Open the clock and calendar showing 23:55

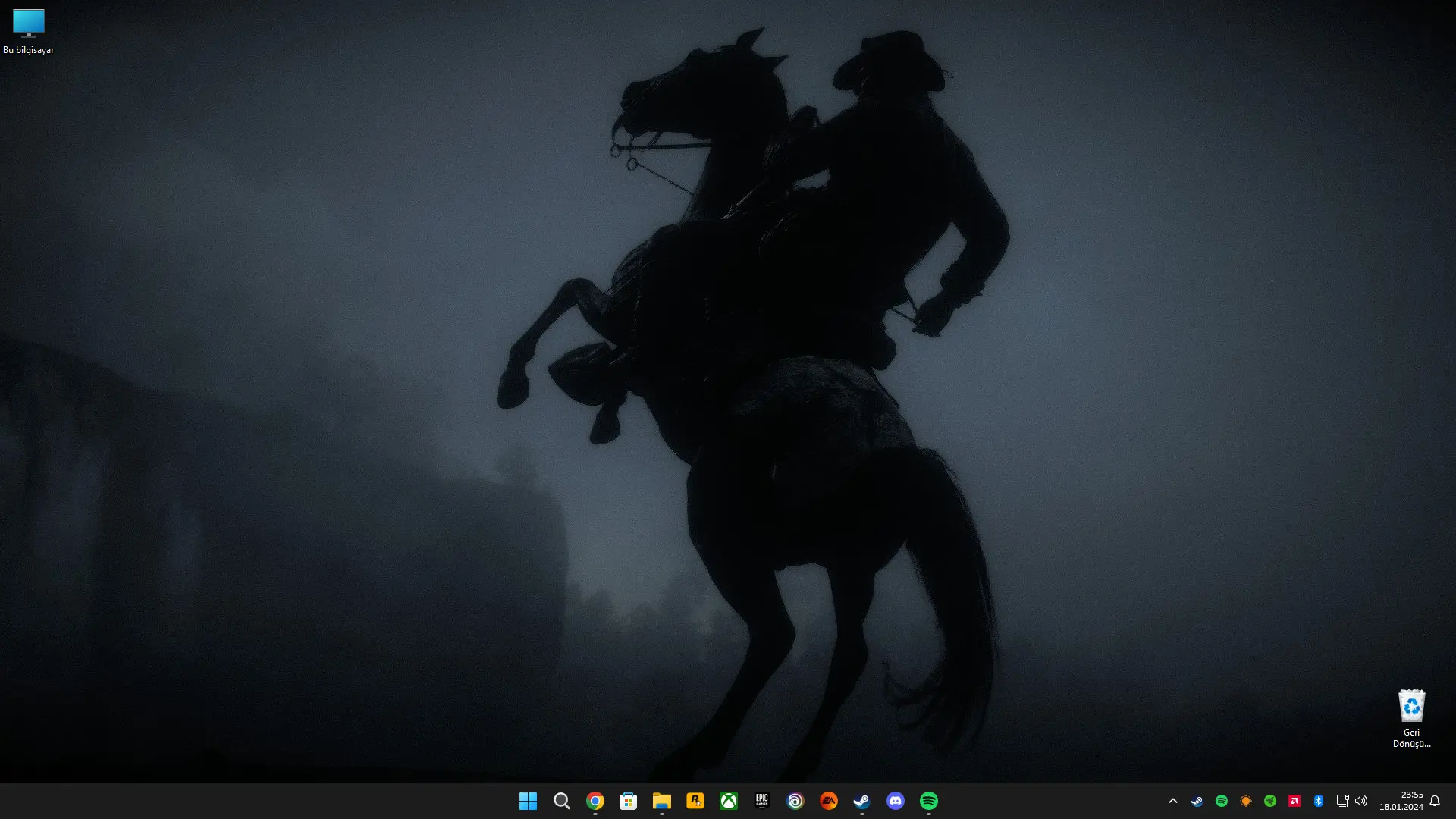coord(1401,801)
